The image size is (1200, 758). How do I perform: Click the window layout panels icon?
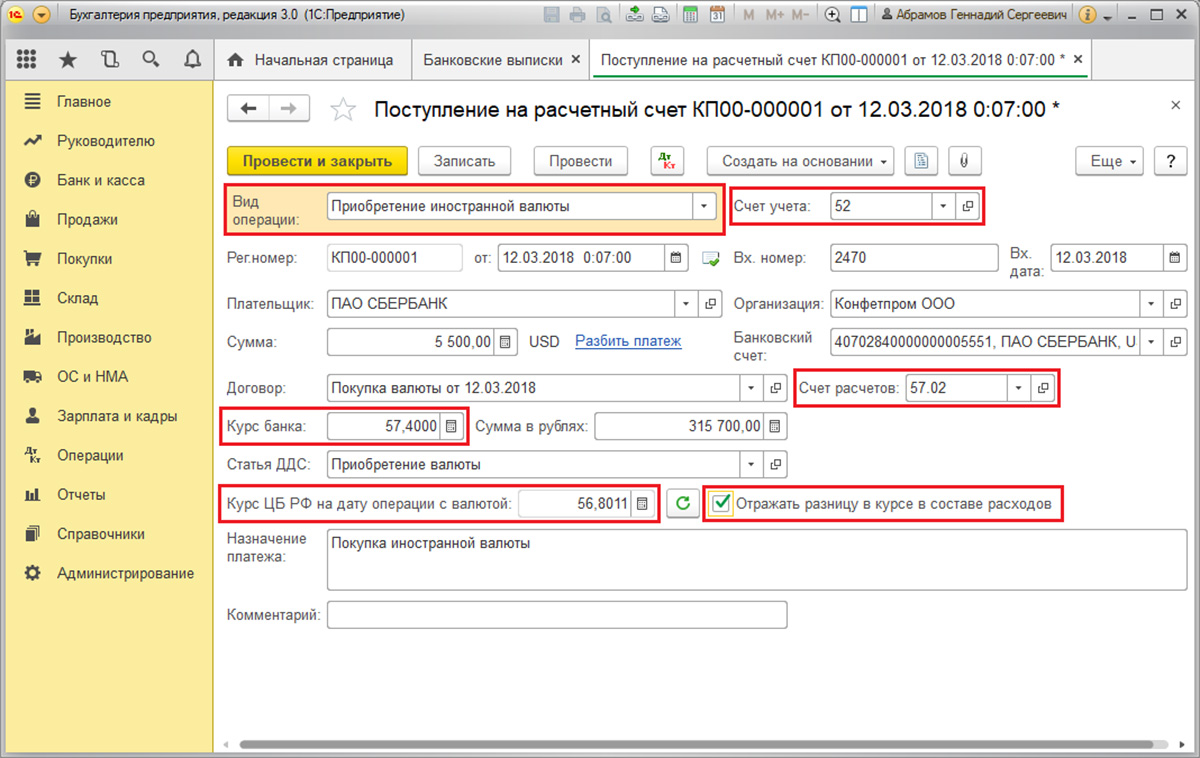pos(858,15)
